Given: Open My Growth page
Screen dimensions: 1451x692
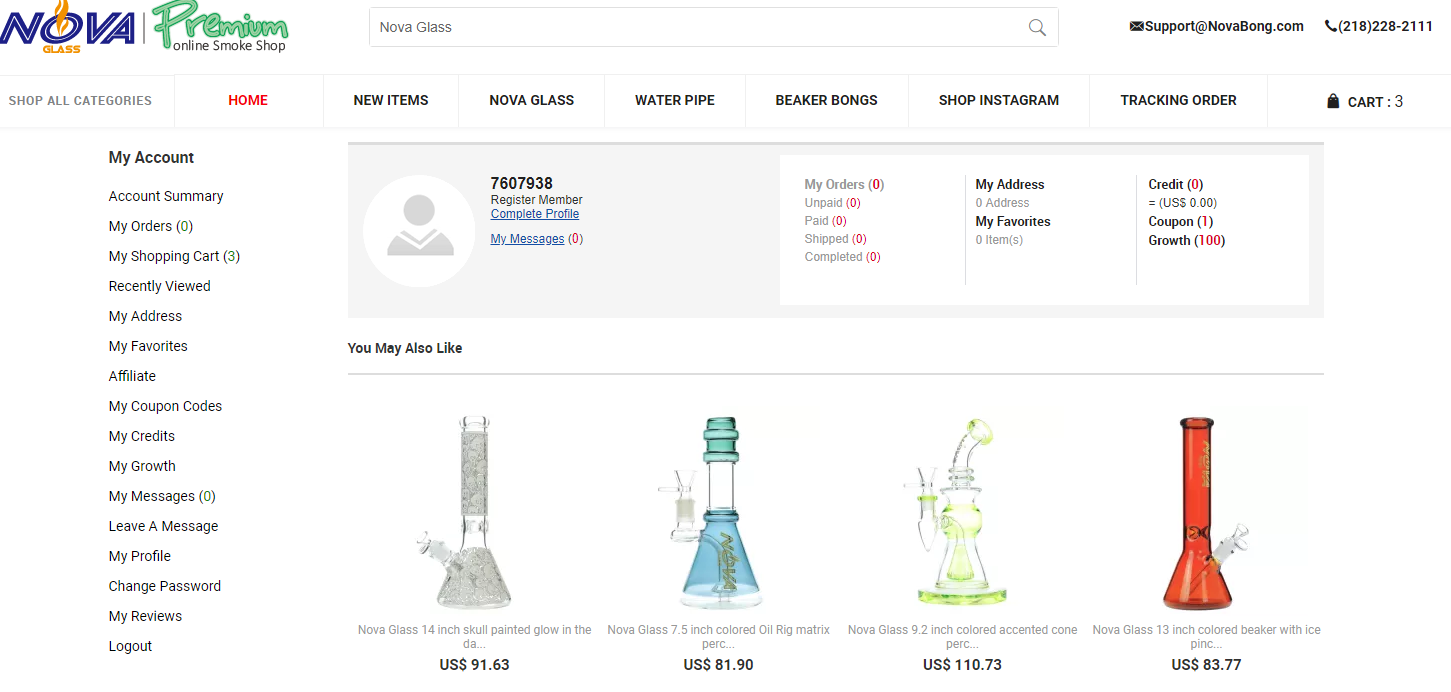Looking at the screenshot, I should [x=142, y=466].
